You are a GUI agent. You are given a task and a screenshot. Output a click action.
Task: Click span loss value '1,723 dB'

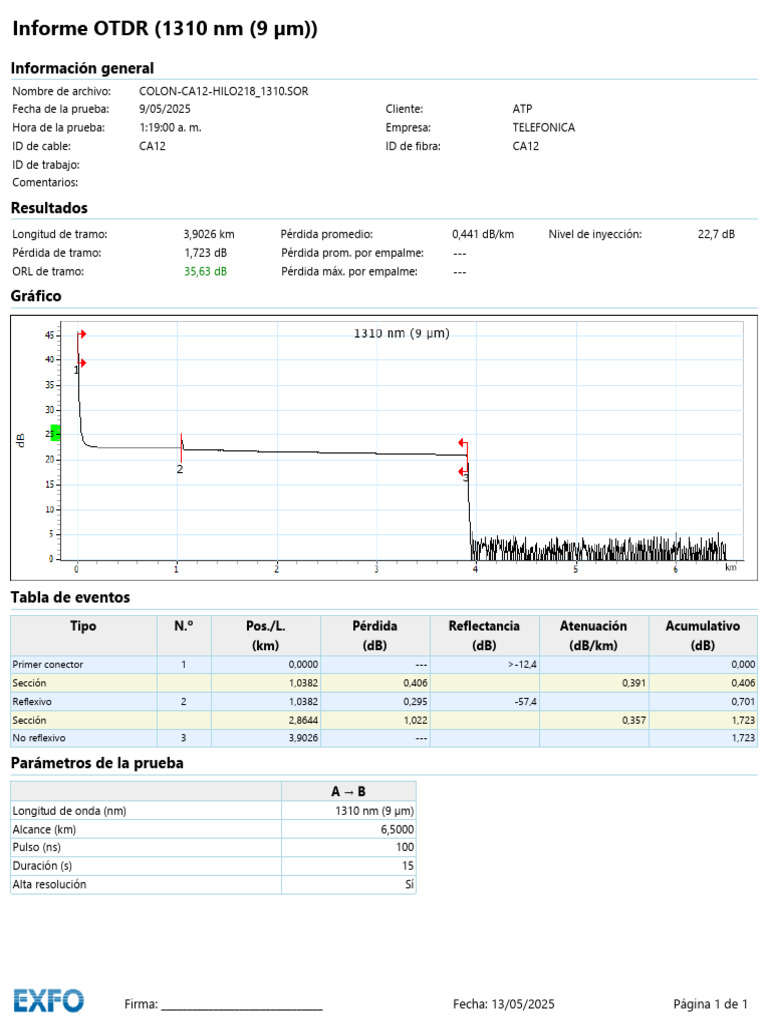pyautogui.click(x=205, y=253)
